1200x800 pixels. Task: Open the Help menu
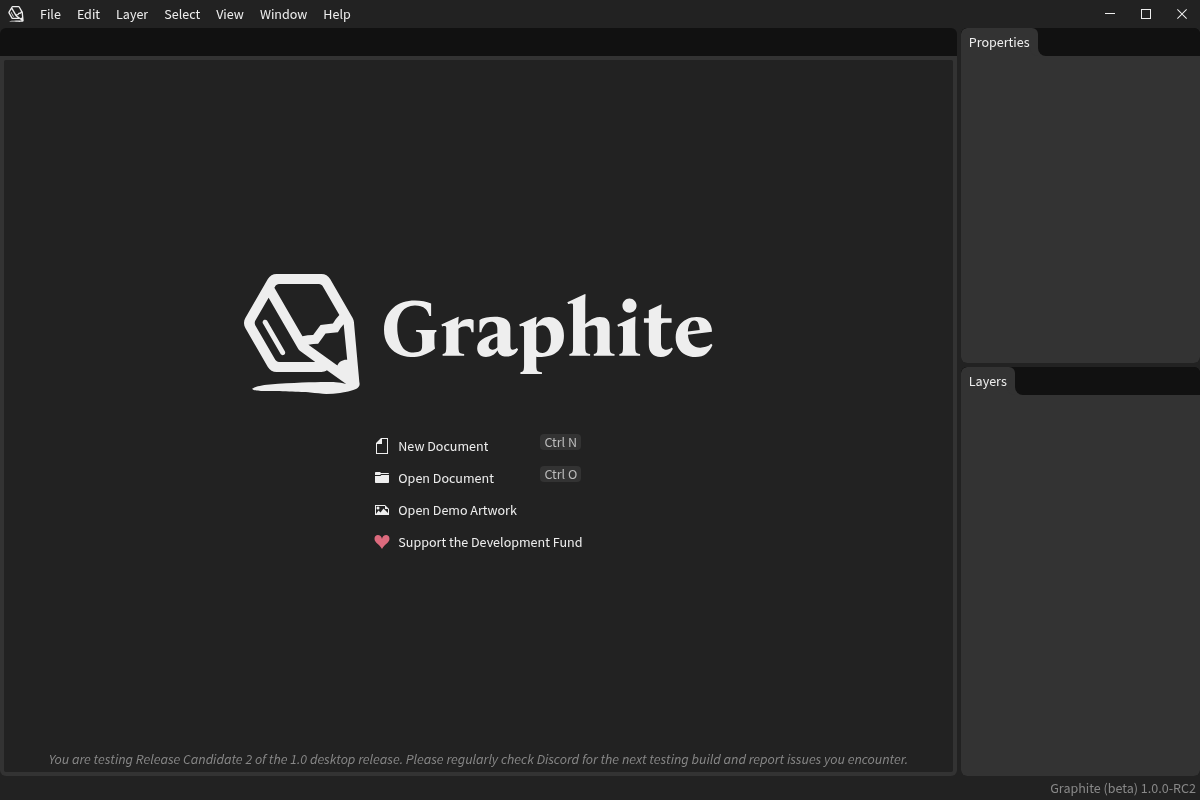point(336,14)
